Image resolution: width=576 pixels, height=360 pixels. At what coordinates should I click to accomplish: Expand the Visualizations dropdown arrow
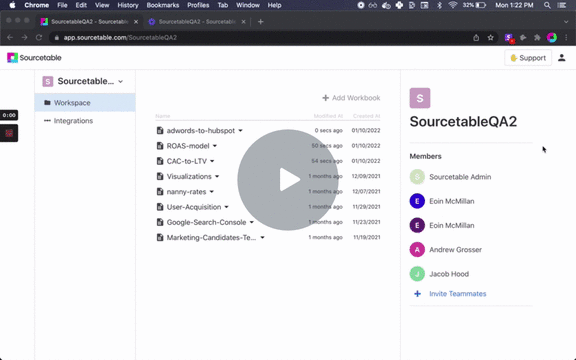tap(217, 177)
